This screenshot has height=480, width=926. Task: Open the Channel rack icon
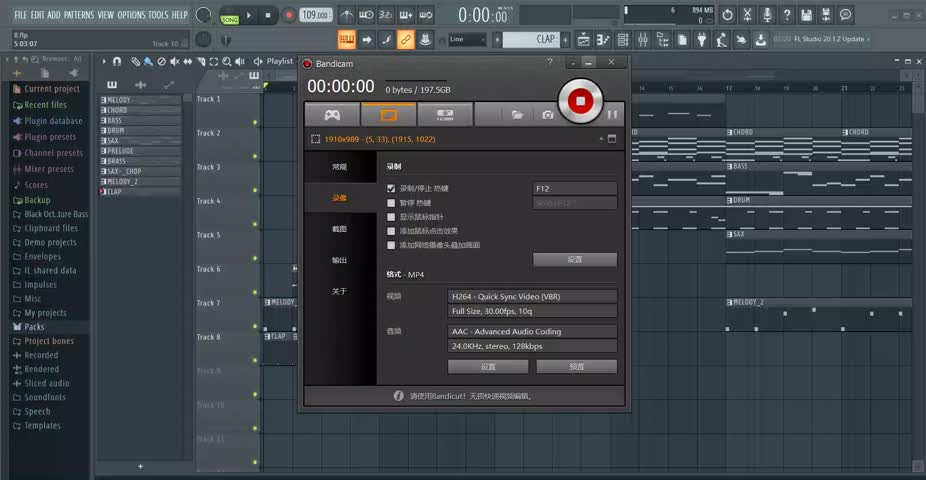point(622,40)
